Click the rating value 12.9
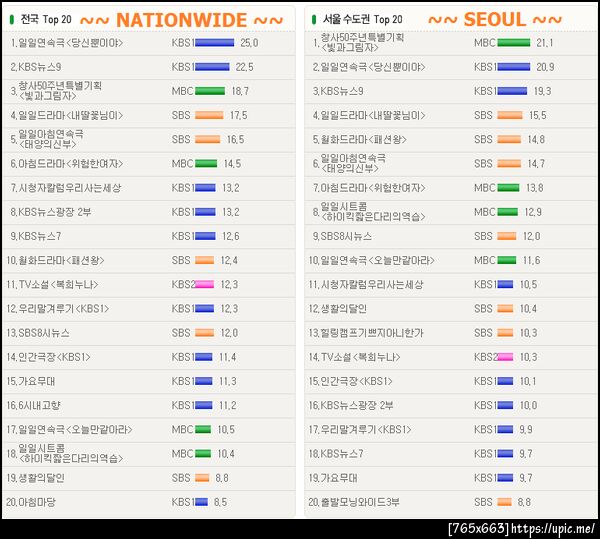The width and height of the screenshot is (600, 539). 533,212
